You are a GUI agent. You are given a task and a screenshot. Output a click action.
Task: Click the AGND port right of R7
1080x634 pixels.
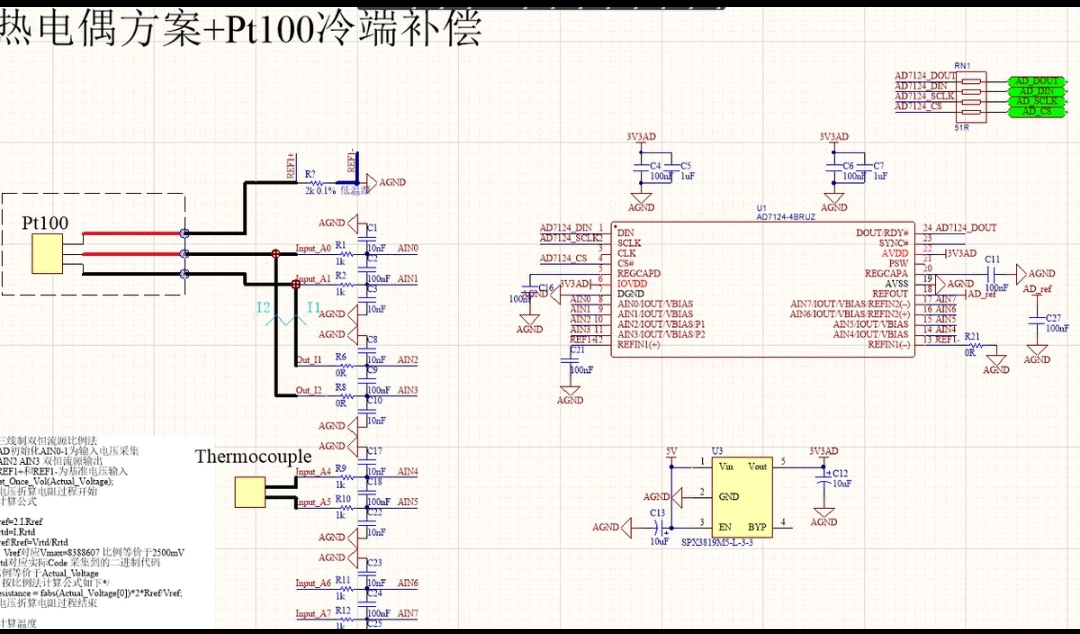[x=385, y=182]
